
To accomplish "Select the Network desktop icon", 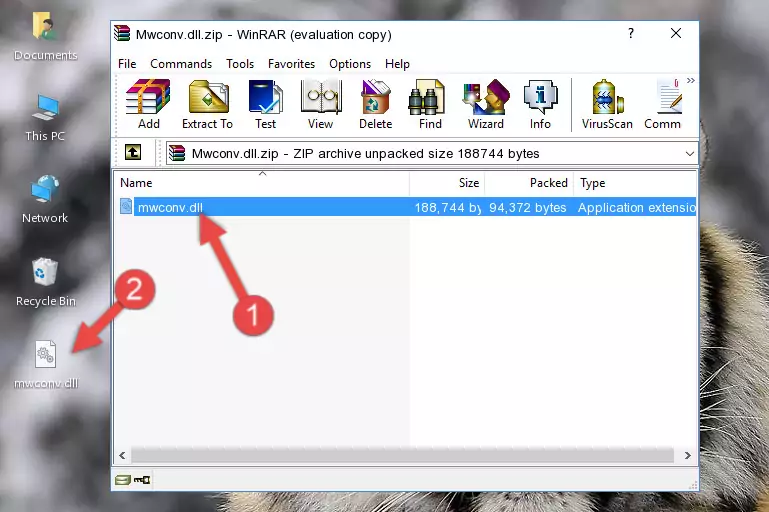I will coord(45,199).
